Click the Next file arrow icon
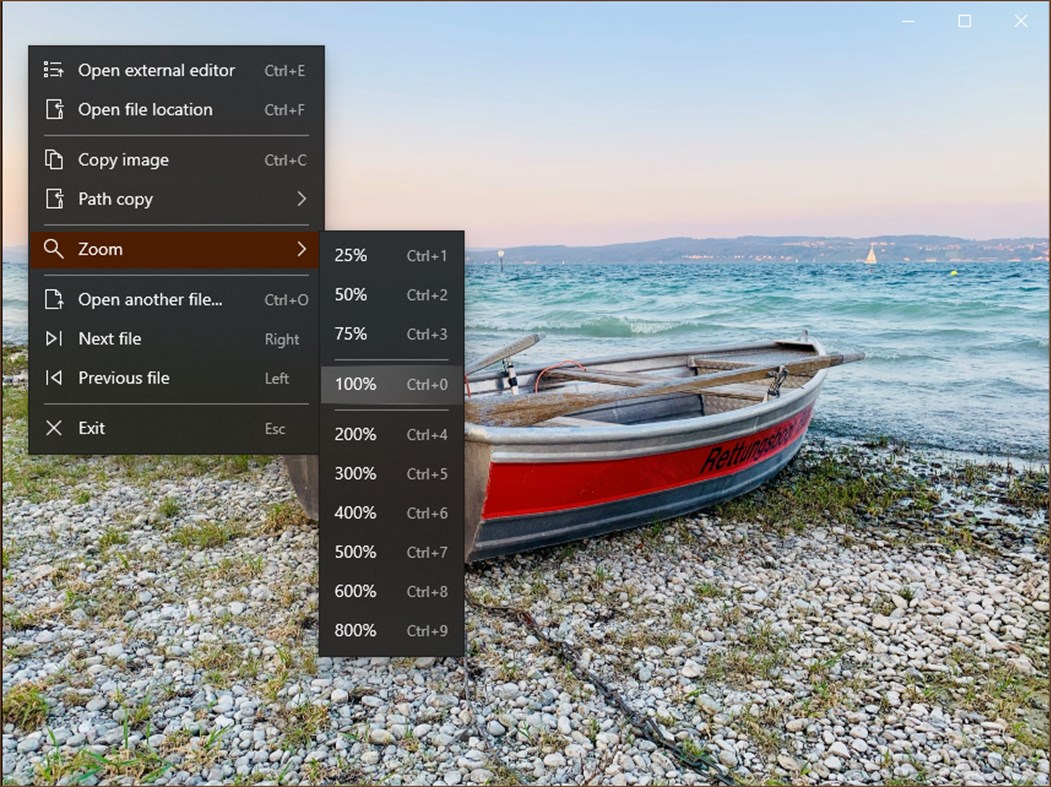This screenshot has height=787, width=1051. click(53, 339)
